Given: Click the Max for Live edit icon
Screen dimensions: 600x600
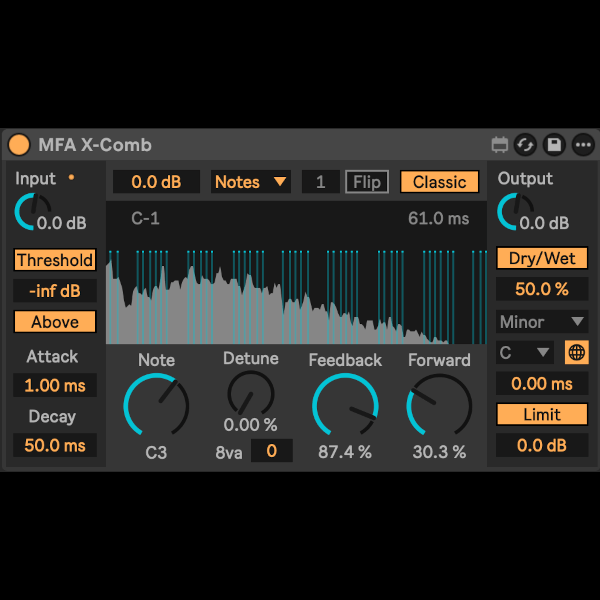Looking at the screenshot, I should pyautogui.click(x=501, y=145).
